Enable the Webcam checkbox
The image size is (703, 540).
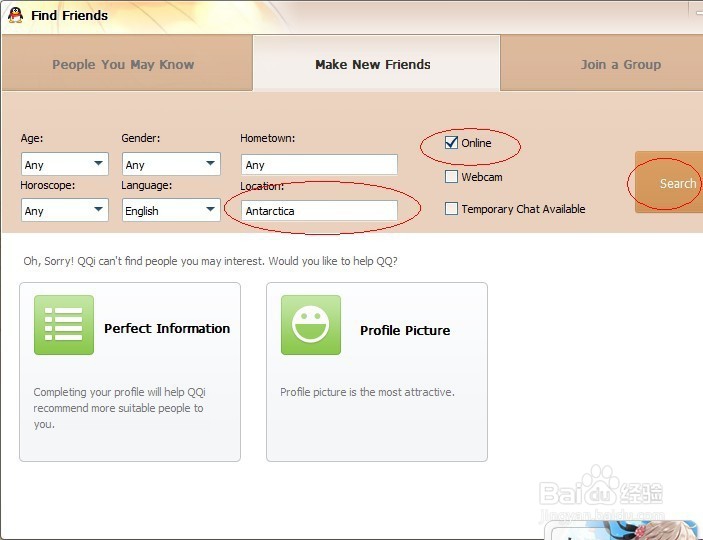(451, 176)
